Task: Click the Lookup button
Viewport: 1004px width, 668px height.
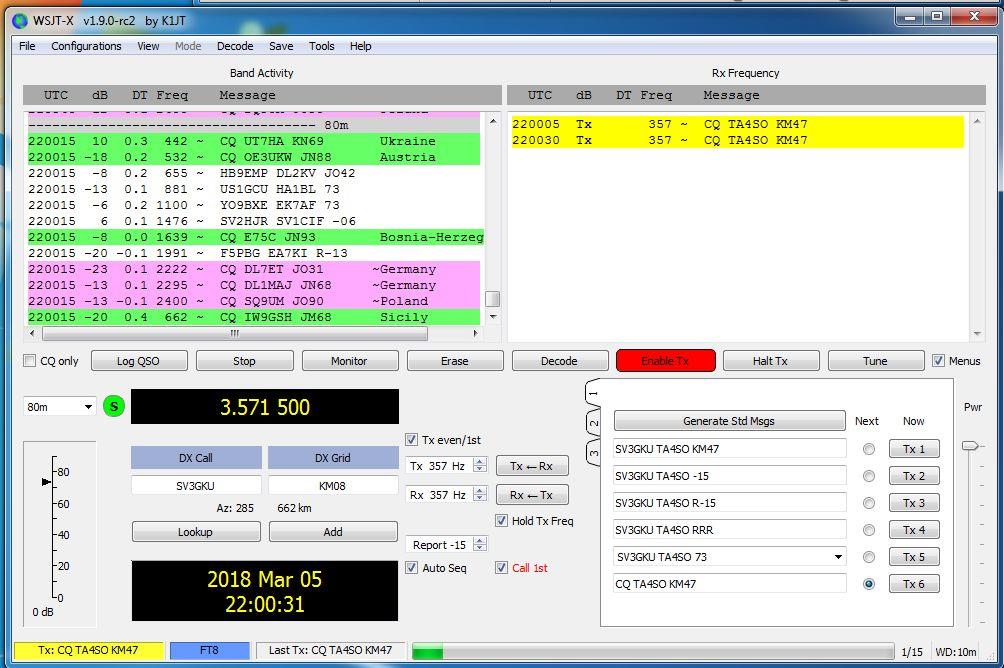Action: 196,532
